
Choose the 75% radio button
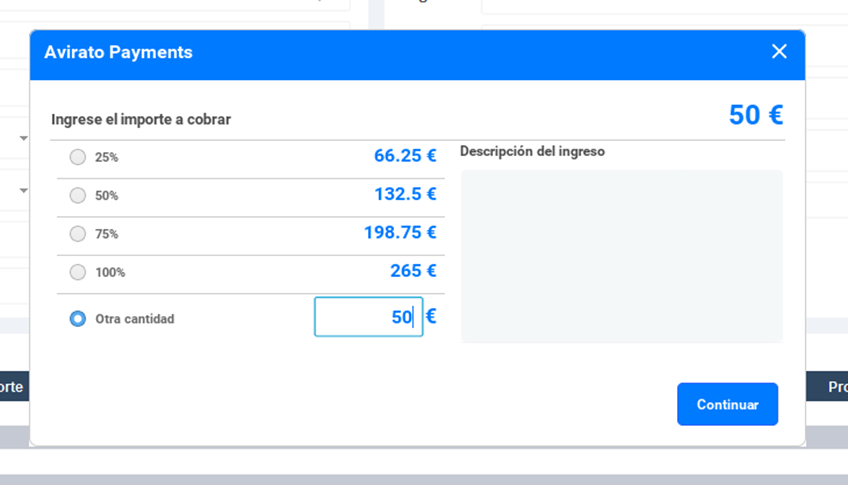(x=78, y=234)
